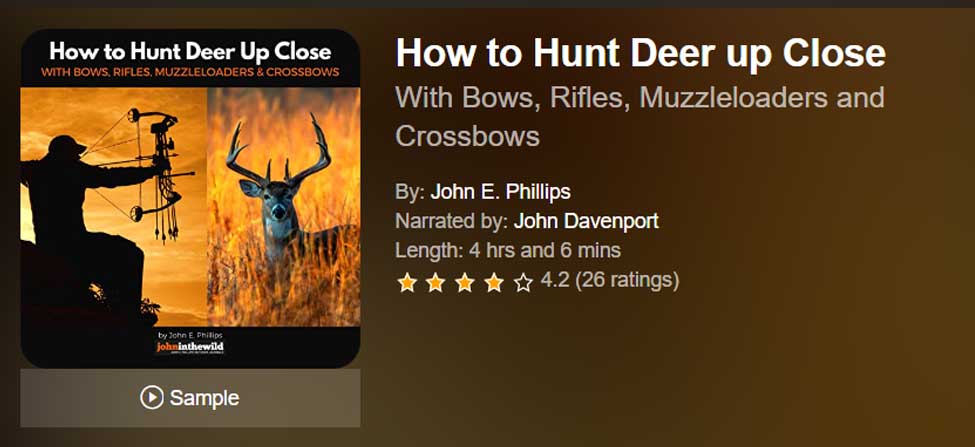This screenshot has width=975, height=447.
Task: Click the subtitle With Bows, Rifles, Muzzleloaders and Crossbows
Action: coord(640,117)
